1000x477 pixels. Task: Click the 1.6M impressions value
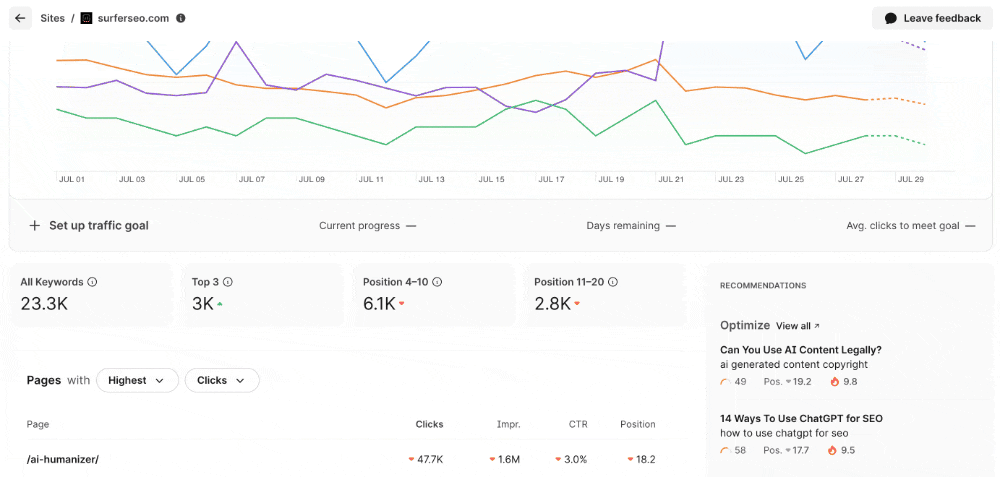509,459
